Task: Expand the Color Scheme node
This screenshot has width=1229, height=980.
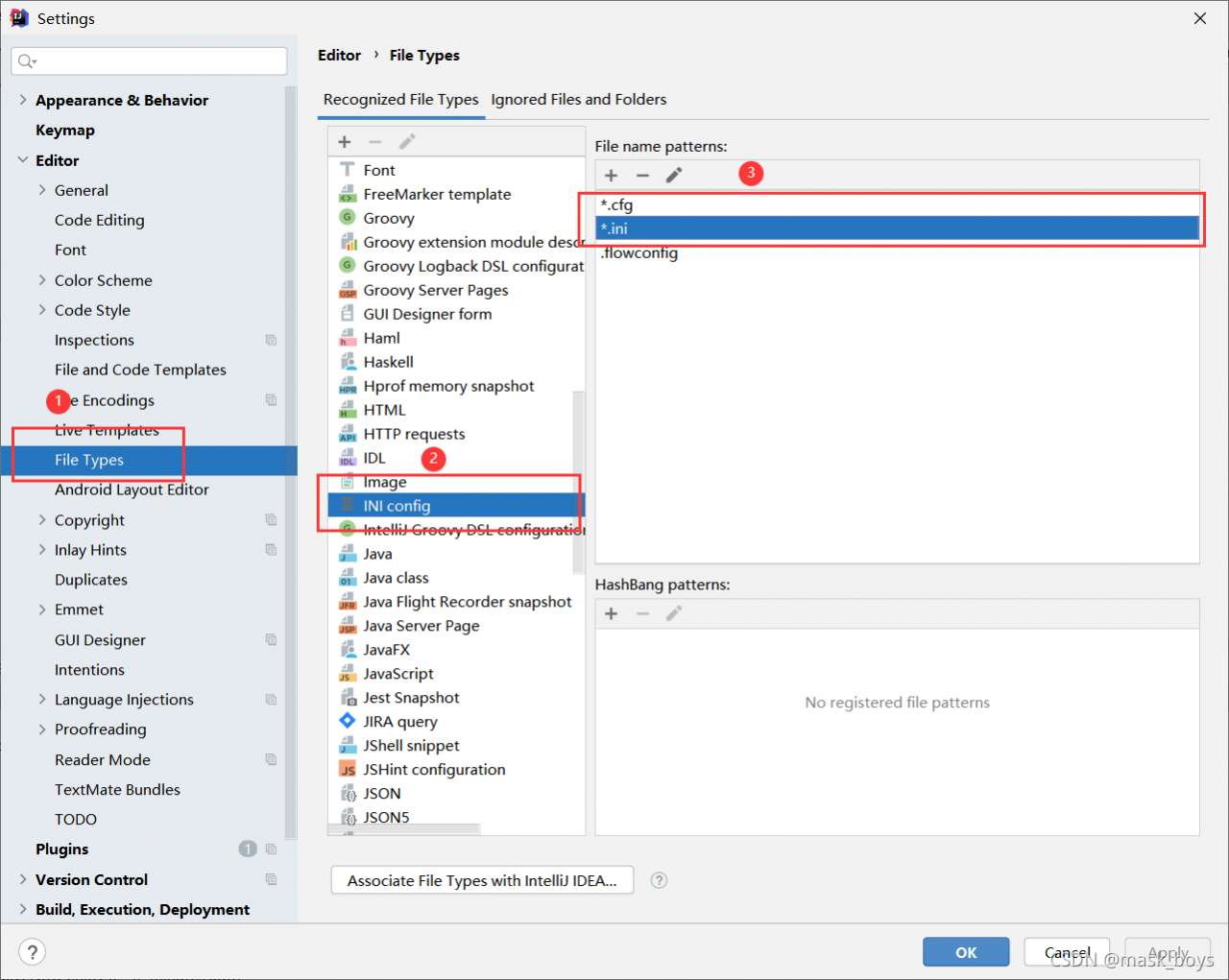Action: (42, 280)
